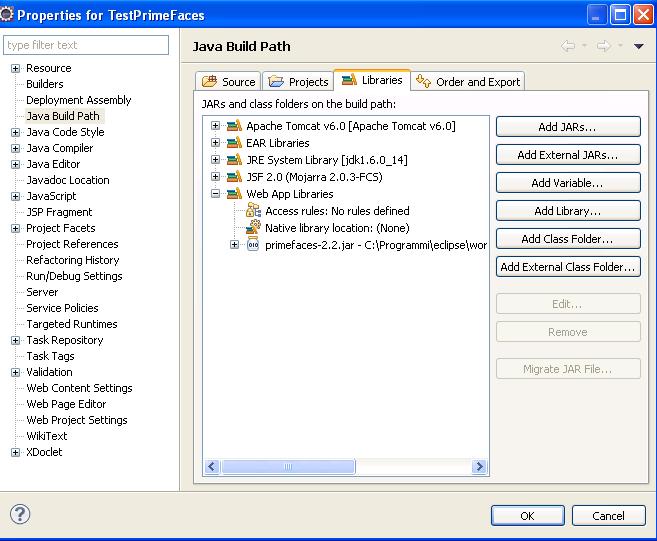Expand the Apache Tomcat v6.0 node
The height and width of the screenshot is (541, 657).
tap(215, 125)
